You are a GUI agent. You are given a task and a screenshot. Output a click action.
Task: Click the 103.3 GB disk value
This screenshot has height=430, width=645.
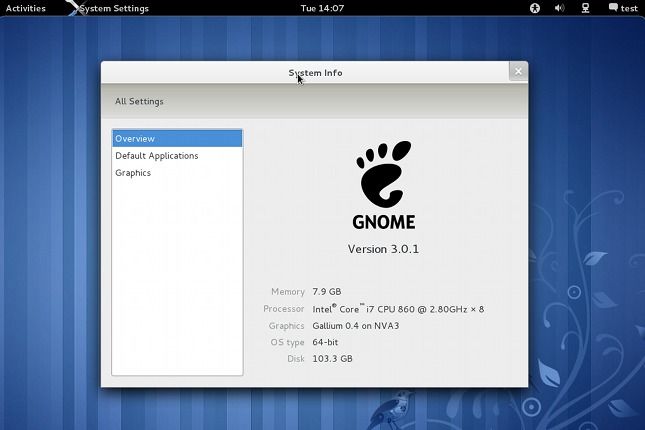332,358
